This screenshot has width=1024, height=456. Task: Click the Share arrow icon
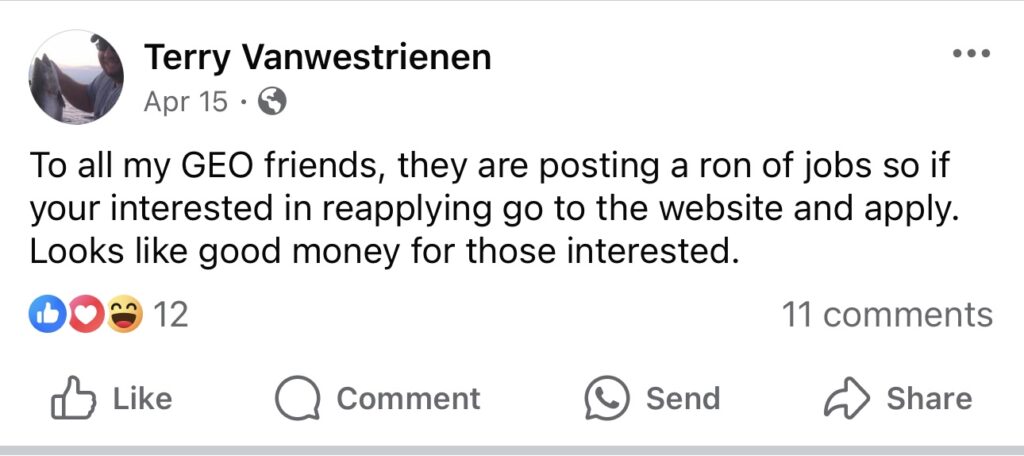click(x=845, y=398)
